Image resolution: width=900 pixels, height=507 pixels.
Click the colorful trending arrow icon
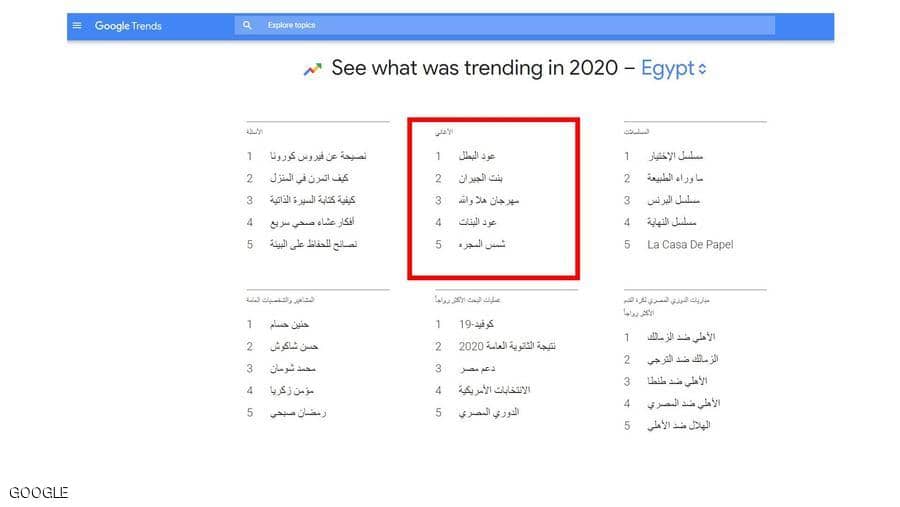point(313,69)
